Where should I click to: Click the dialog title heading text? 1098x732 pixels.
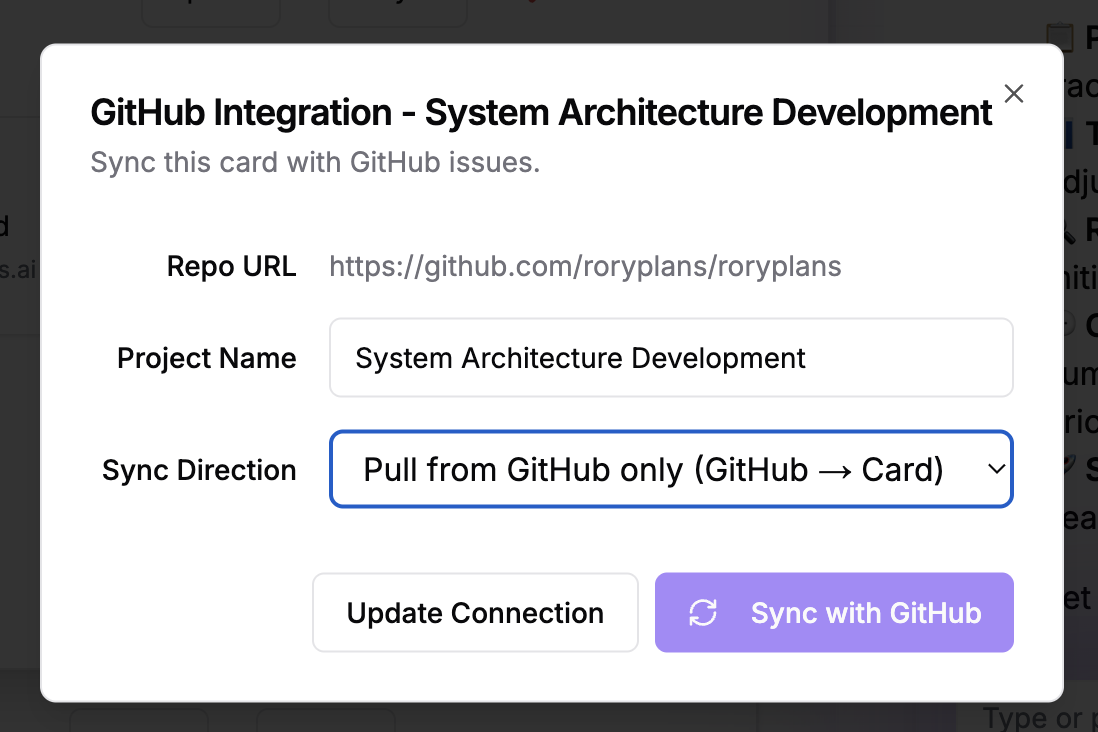(x=540, y=112)
